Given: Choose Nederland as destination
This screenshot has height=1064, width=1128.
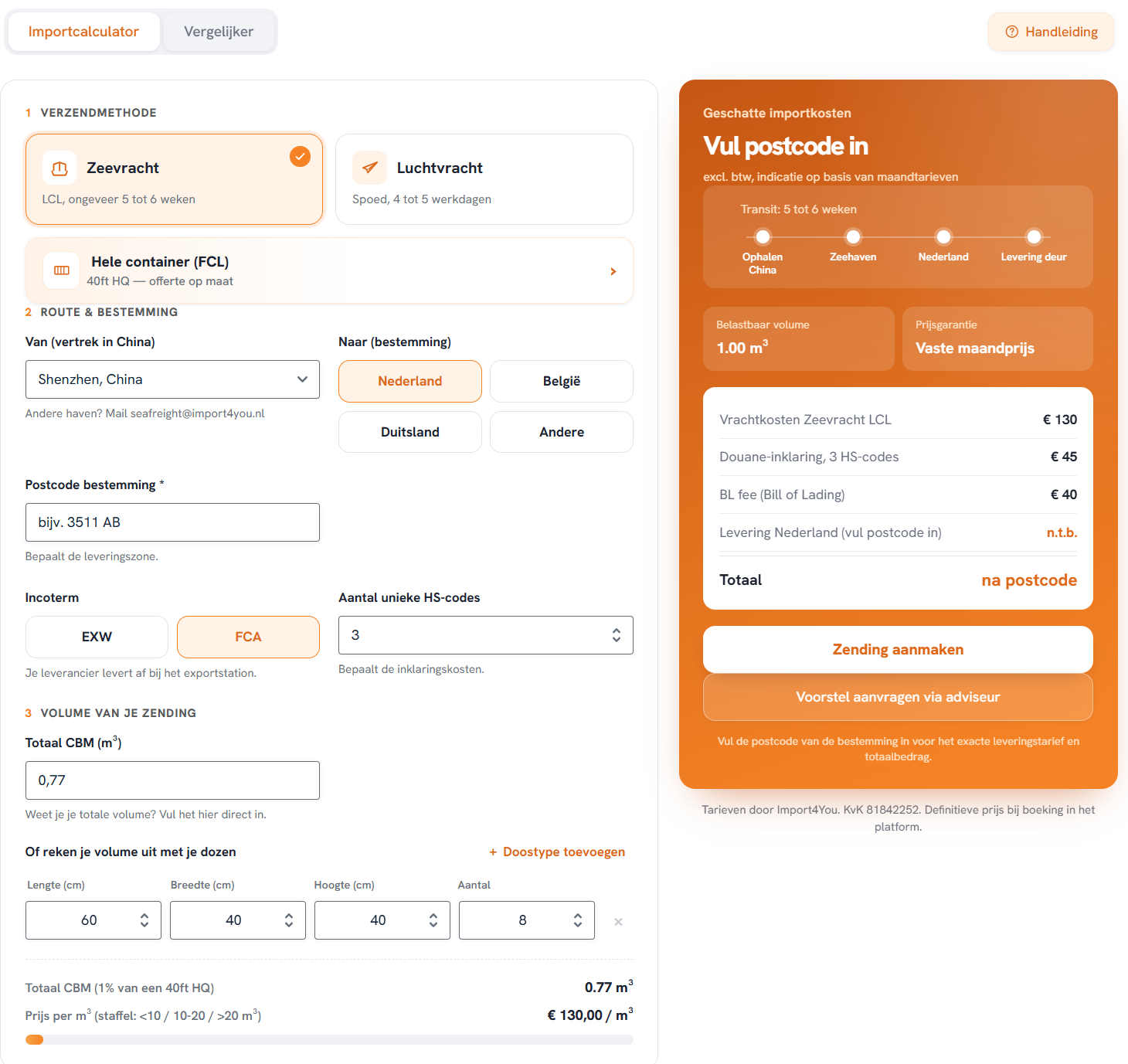Looking at the screenshot, I should (410, 381).
